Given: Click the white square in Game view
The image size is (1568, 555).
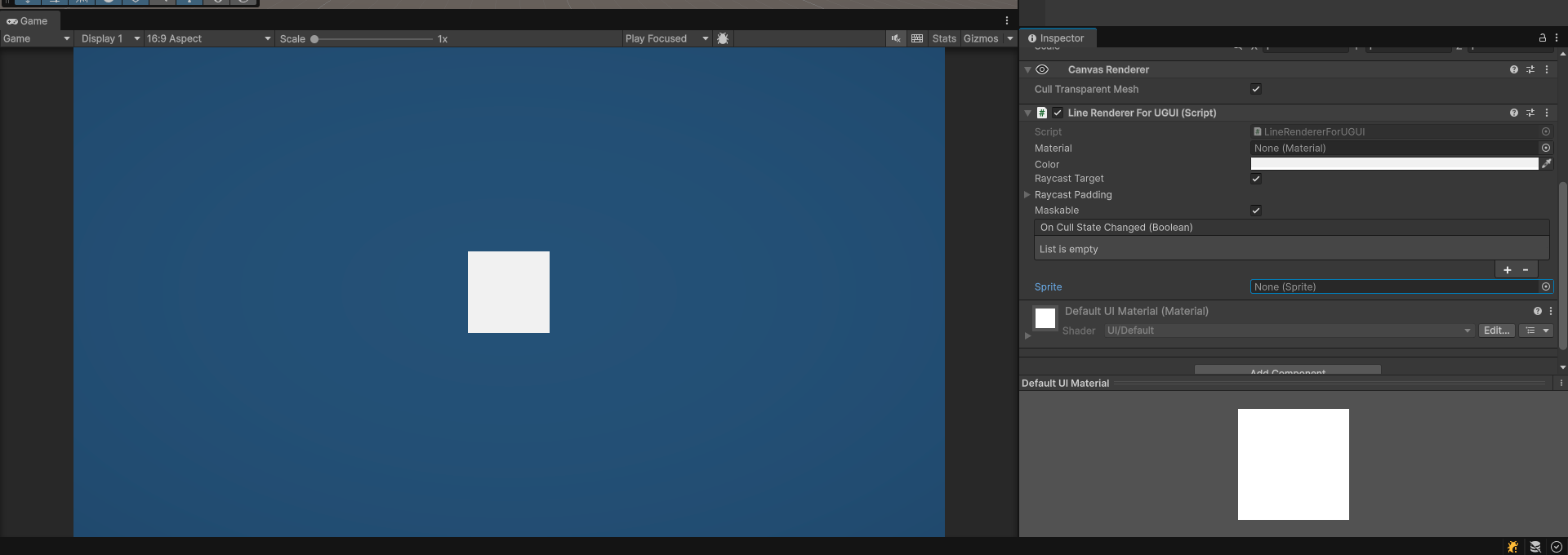Looking at the screenshot, I should tap(509, 292).
